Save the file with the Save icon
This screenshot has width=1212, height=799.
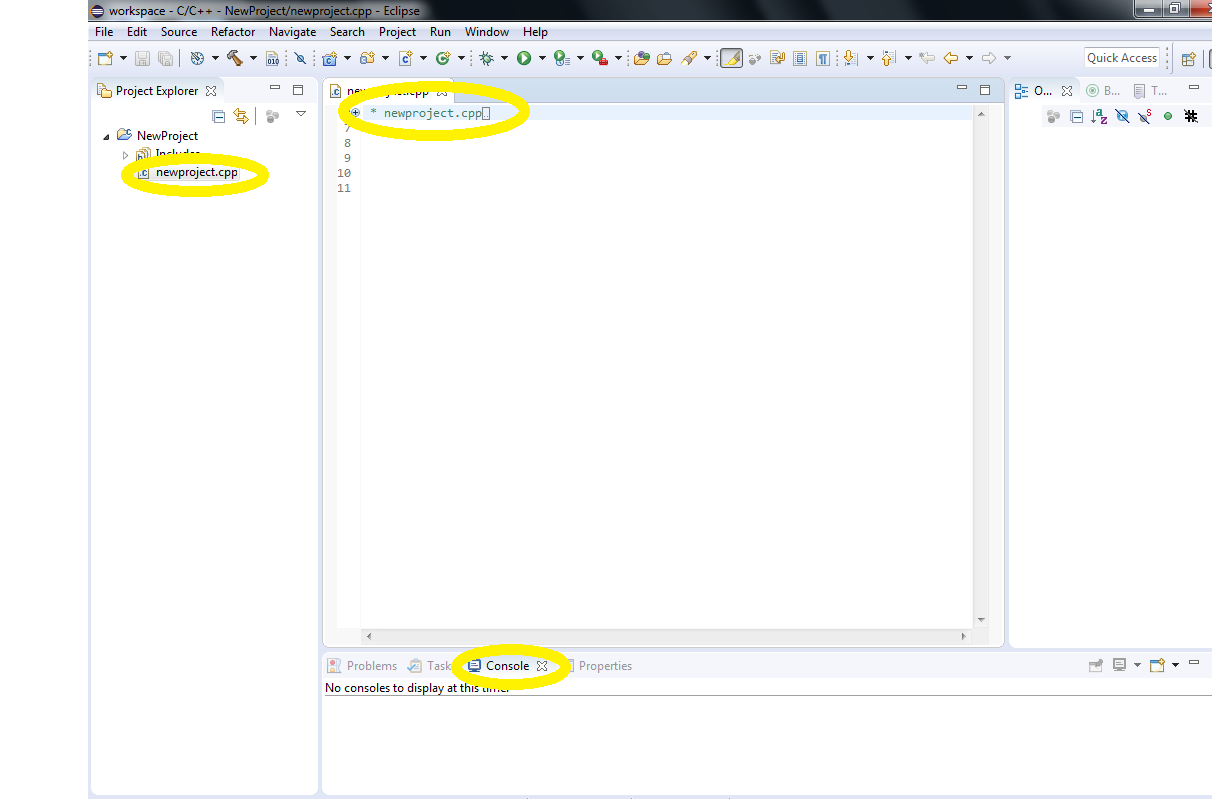(140, 57)
